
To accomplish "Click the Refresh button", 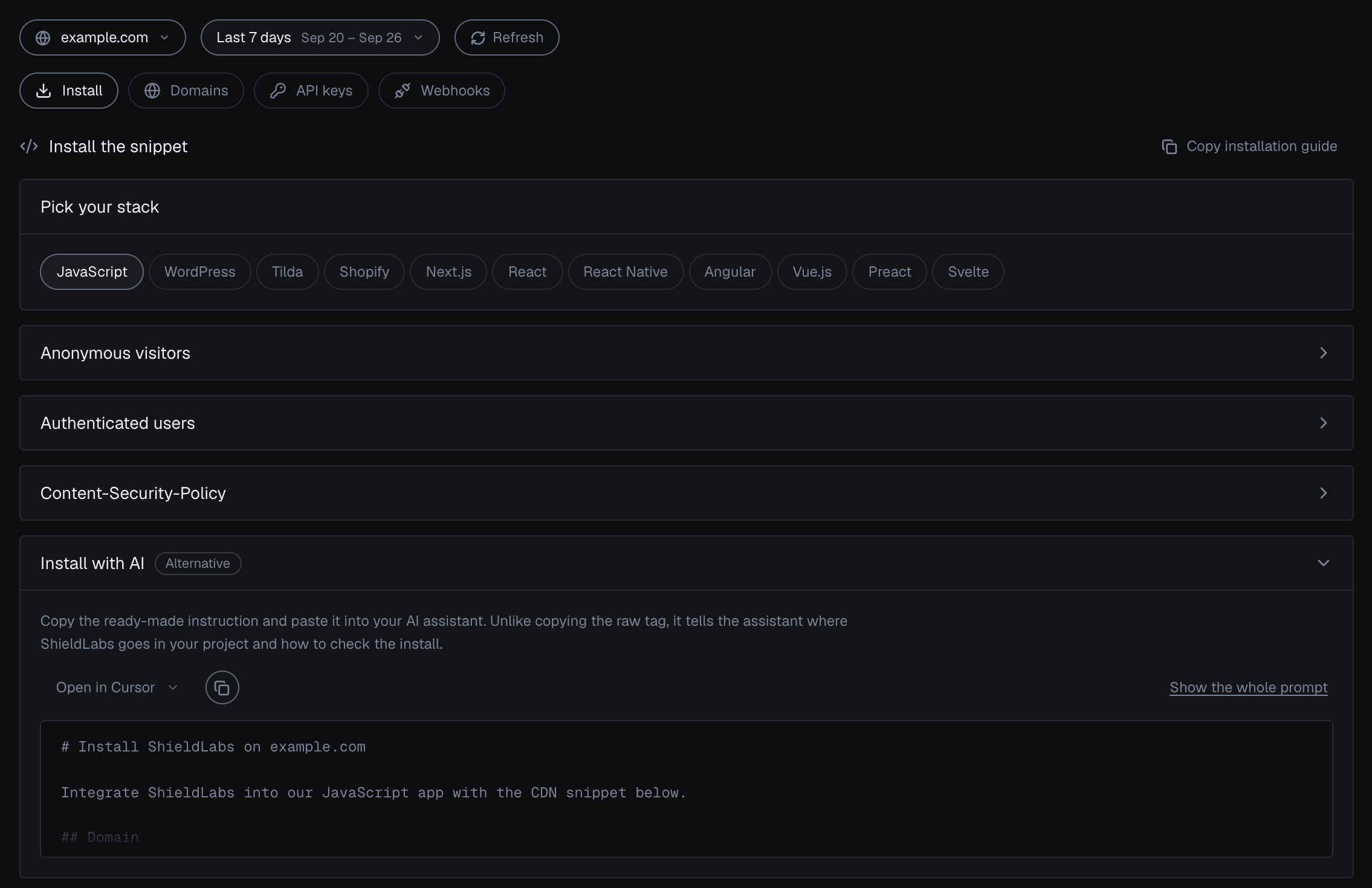I will [506, 37].
